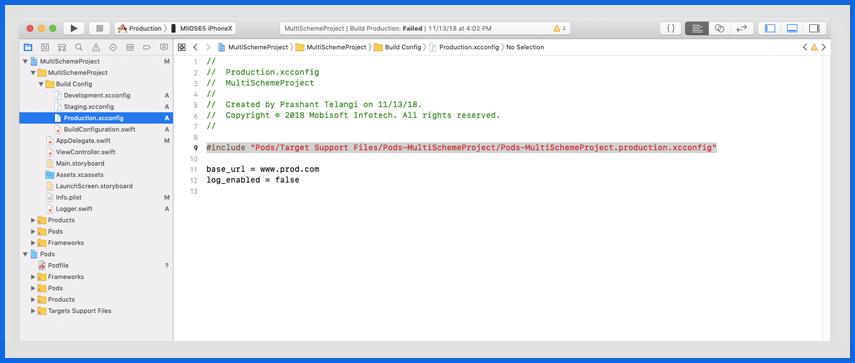
Task: Show the project navigator tab
Action: 28,47
